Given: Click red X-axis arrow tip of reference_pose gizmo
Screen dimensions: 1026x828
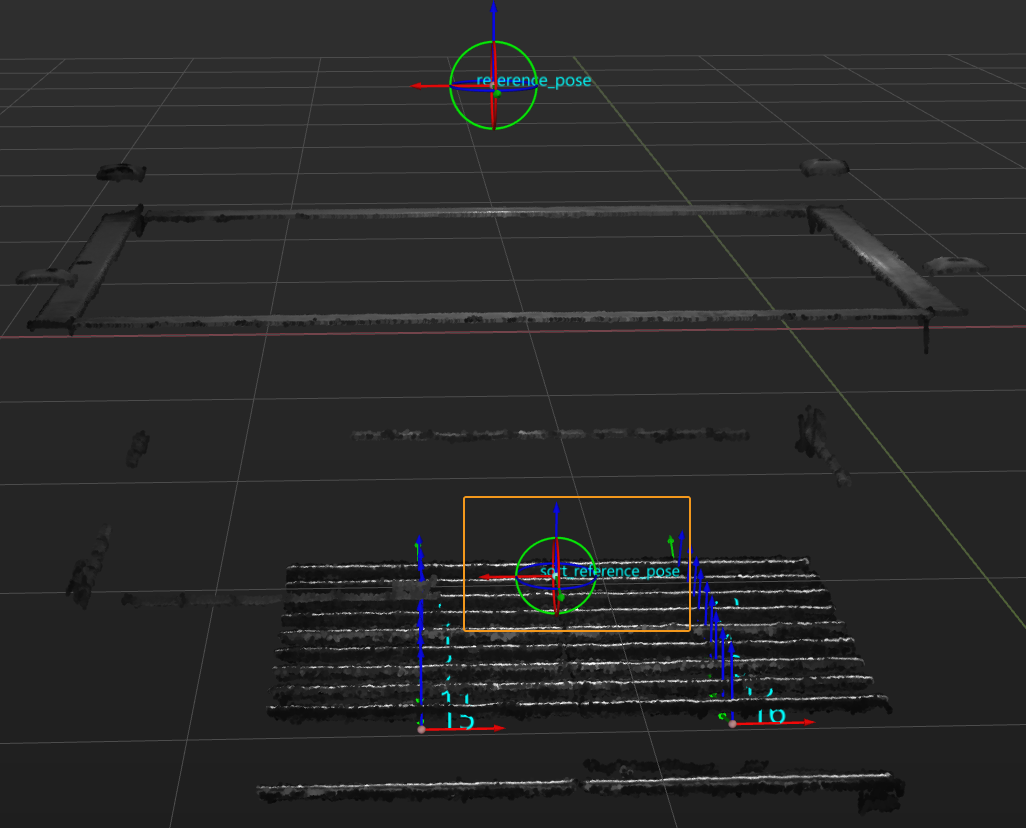Looking at the screenshot, I should (415, 86).
